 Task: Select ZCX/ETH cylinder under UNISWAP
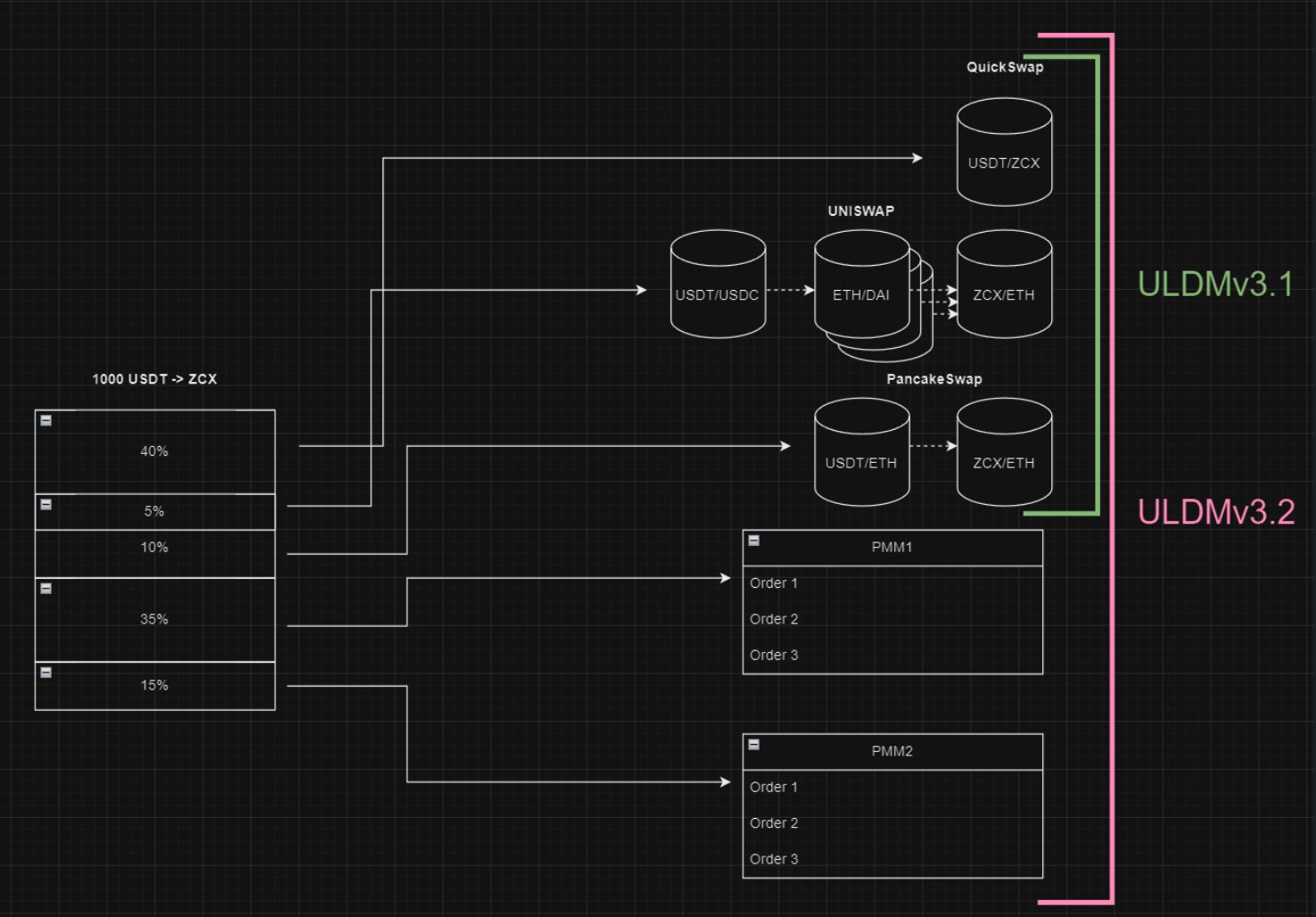1004,294
